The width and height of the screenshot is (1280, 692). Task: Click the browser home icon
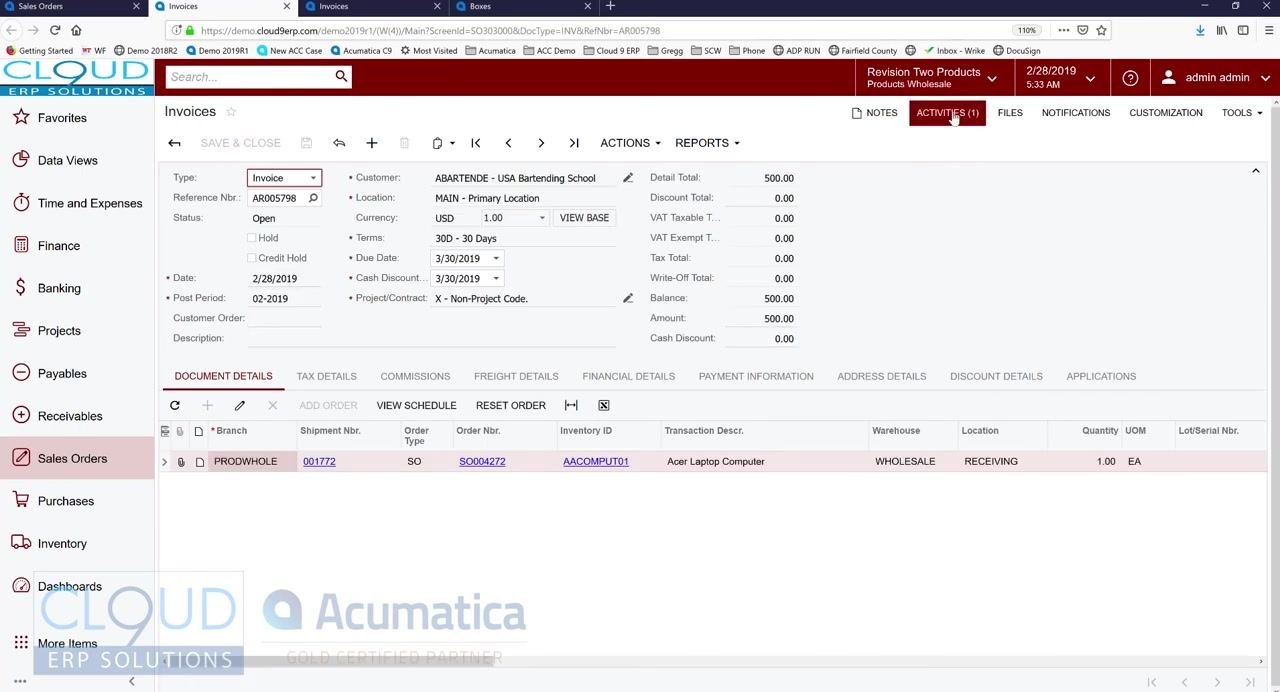point(76,30)
